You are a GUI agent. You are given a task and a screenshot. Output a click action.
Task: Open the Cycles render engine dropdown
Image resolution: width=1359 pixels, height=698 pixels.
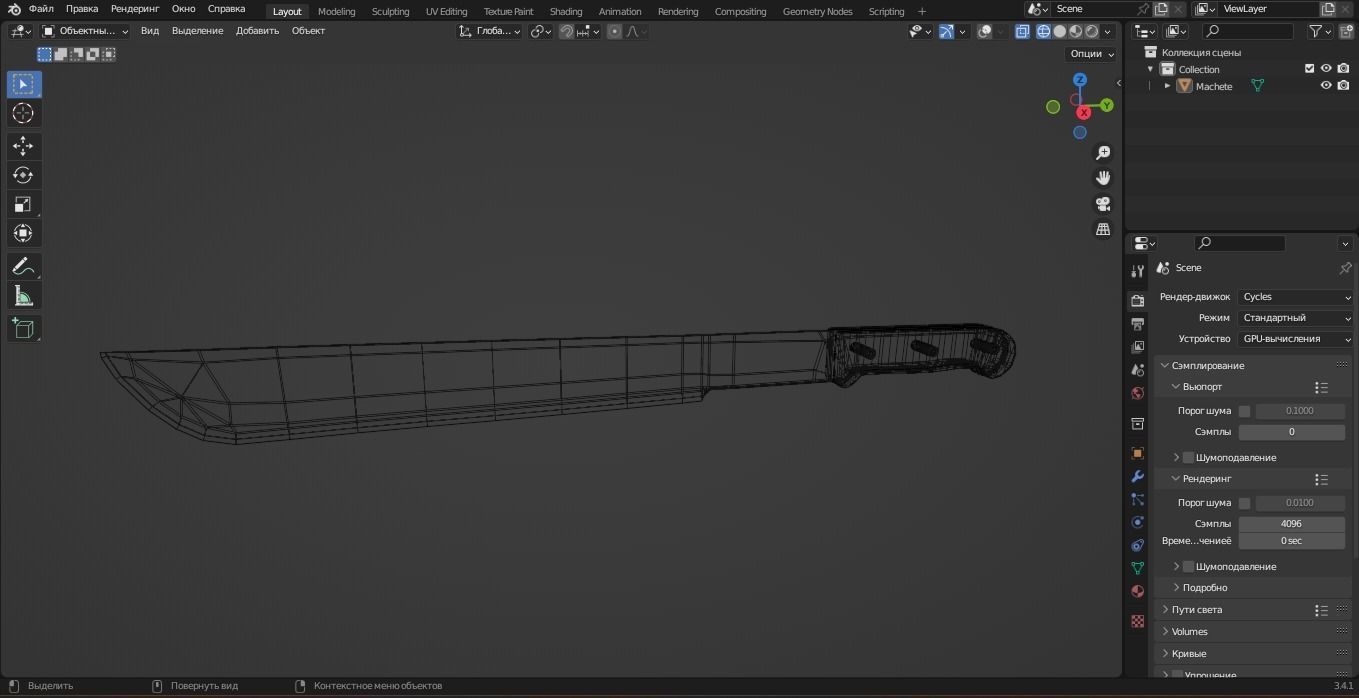pyautogui.click(x=1295, y=296)
